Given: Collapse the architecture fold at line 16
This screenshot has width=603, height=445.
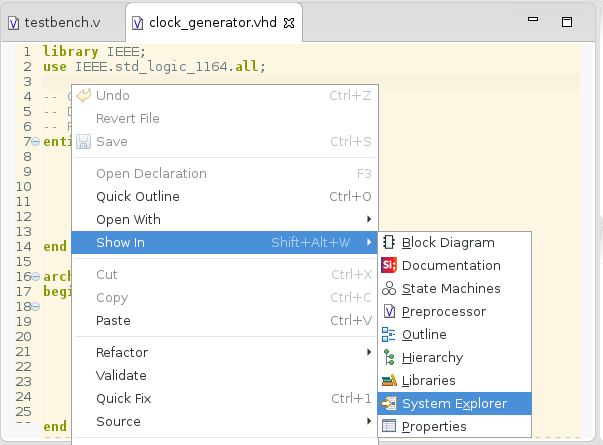Looking at the screenshot, I should (x=35, y=277).
